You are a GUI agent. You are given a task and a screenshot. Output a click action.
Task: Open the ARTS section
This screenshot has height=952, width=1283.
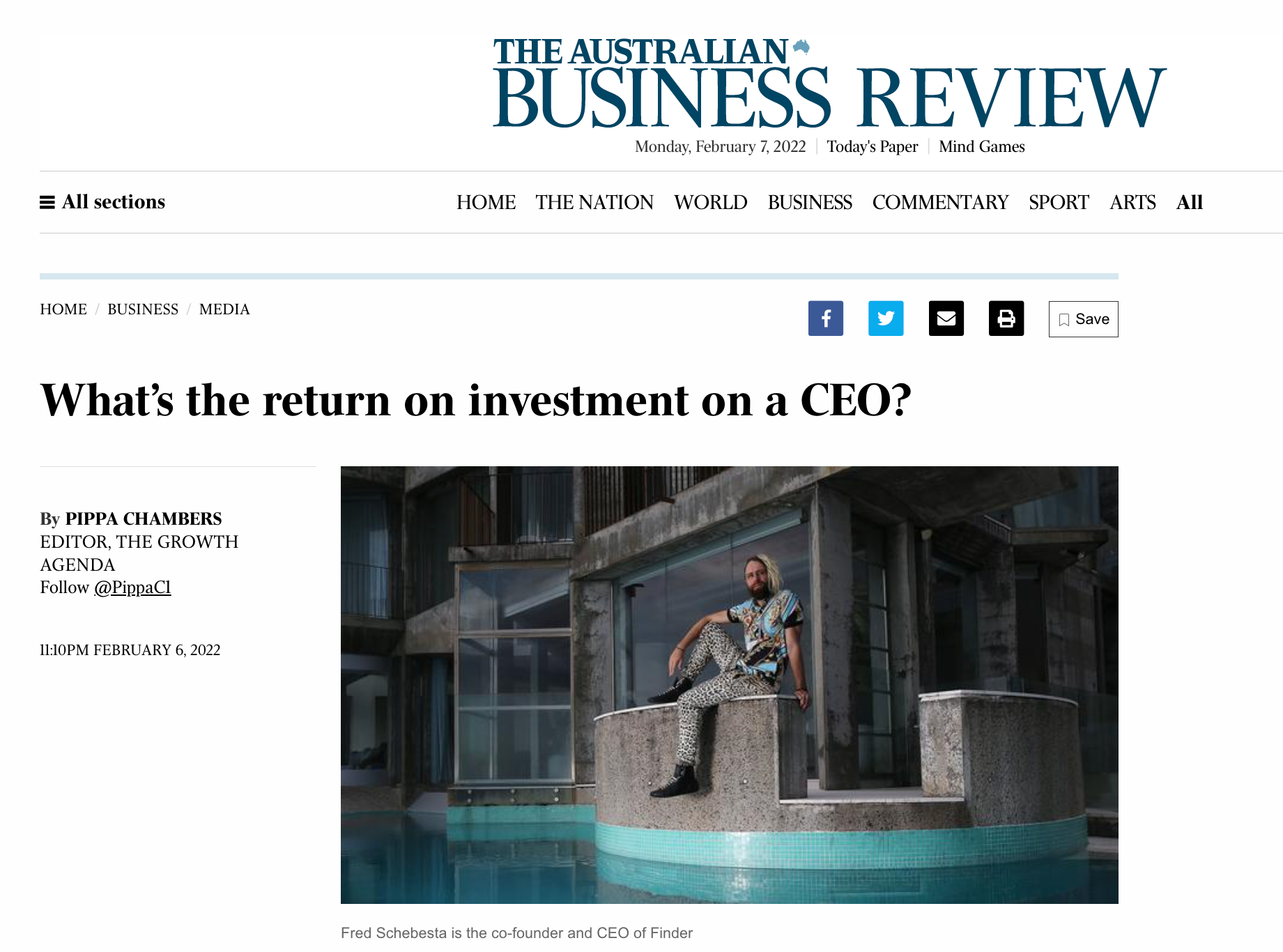(x=1132, y=202)
